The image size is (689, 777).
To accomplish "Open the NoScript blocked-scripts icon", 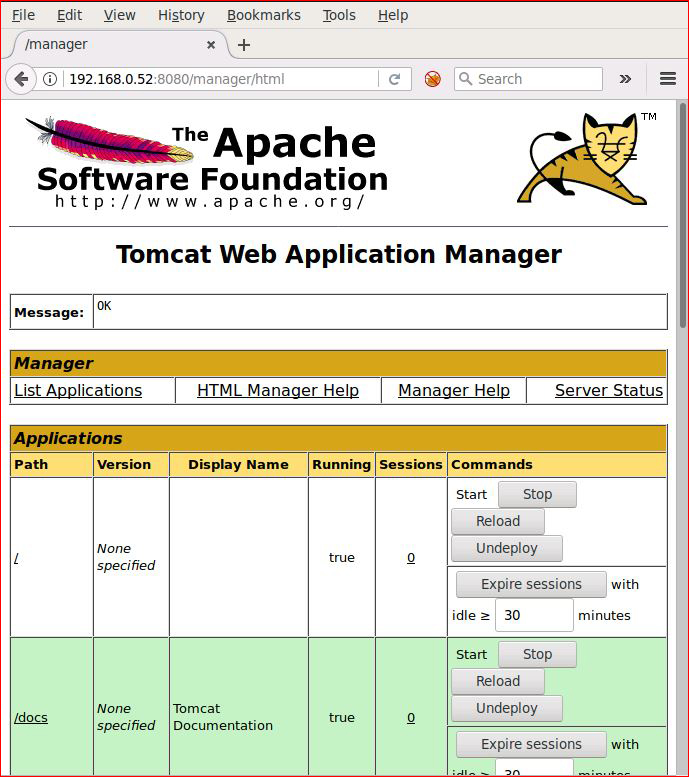I will coord(432,79).
